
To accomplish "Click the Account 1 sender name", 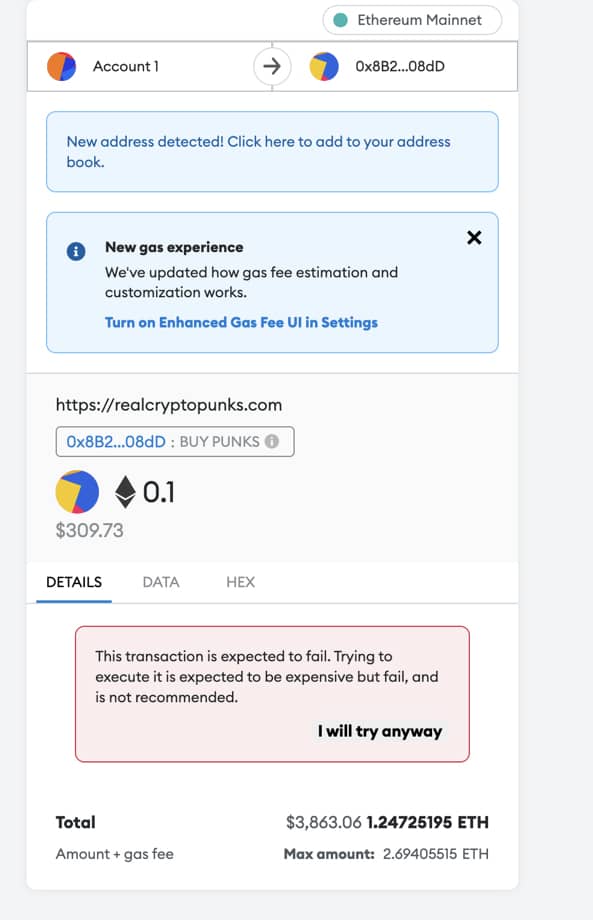I will point(126,66).
